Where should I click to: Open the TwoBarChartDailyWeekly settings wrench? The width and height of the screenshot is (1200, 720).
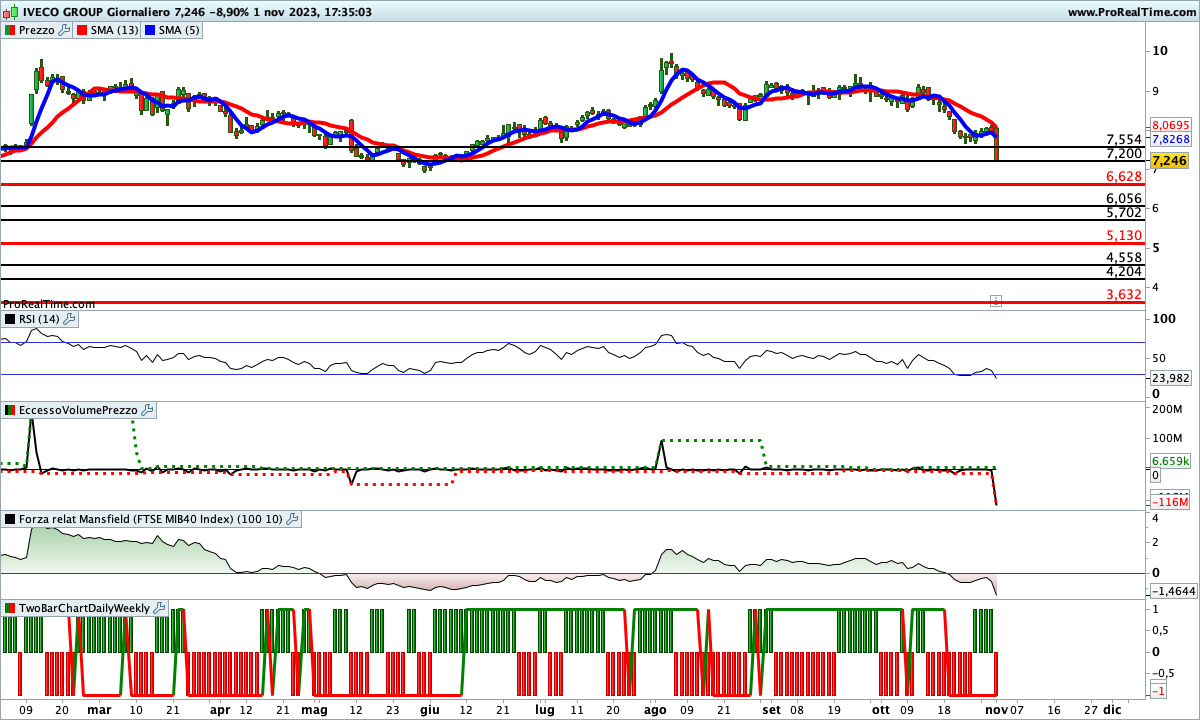[x=160, y=608]
